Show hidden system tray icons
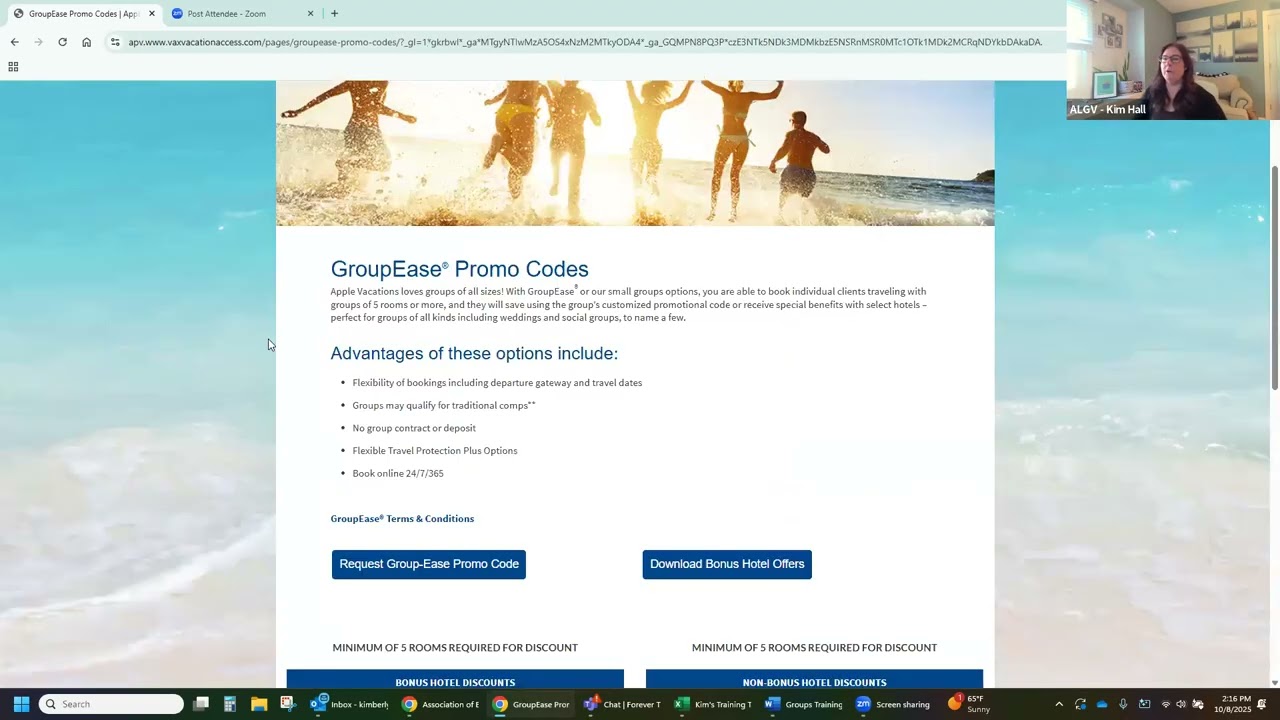This screenshot has height=720, width=1280. pyautogui.click(x=1059, y=704)
